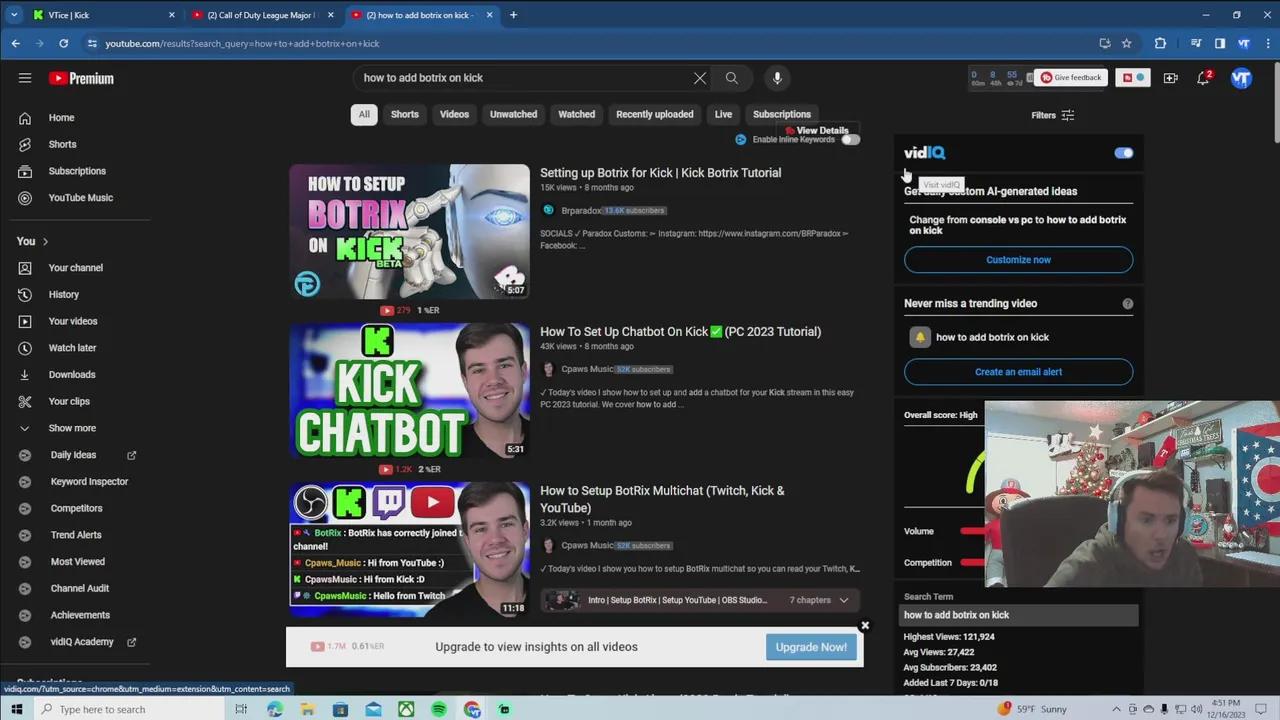Click Customize now in the vidIQ panel
Viewport: 1280px width, 720px height.
[1018, 259]
